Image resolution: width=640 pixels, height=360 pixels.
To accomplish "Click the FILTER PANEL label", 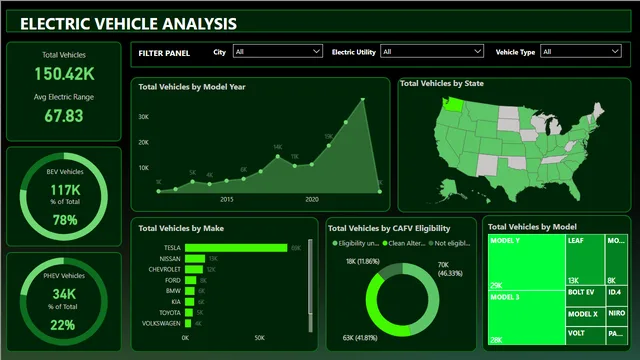I will [164, 53].
